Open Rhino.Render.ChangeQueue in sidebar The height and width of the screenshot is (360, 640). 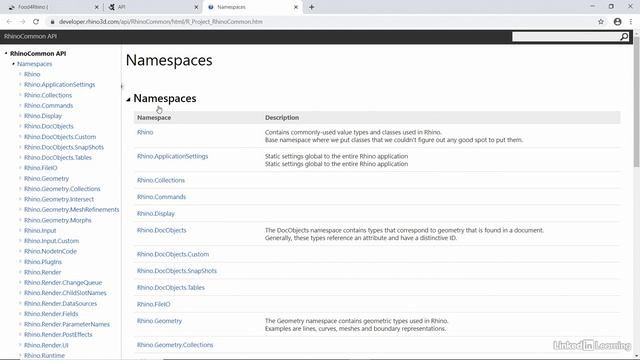click(x=63, y=282)
